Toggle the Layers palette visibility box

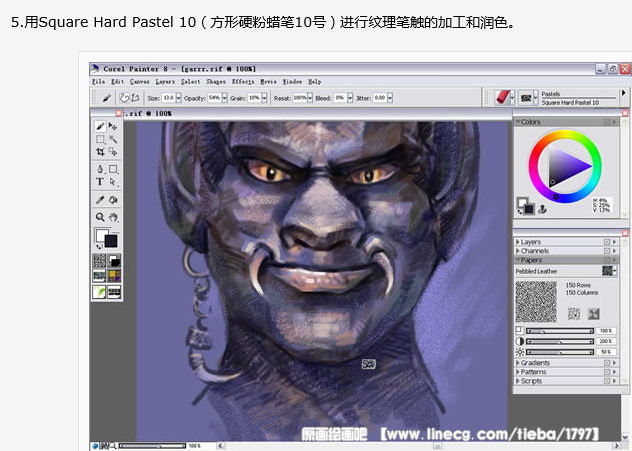tap(607, 242)
